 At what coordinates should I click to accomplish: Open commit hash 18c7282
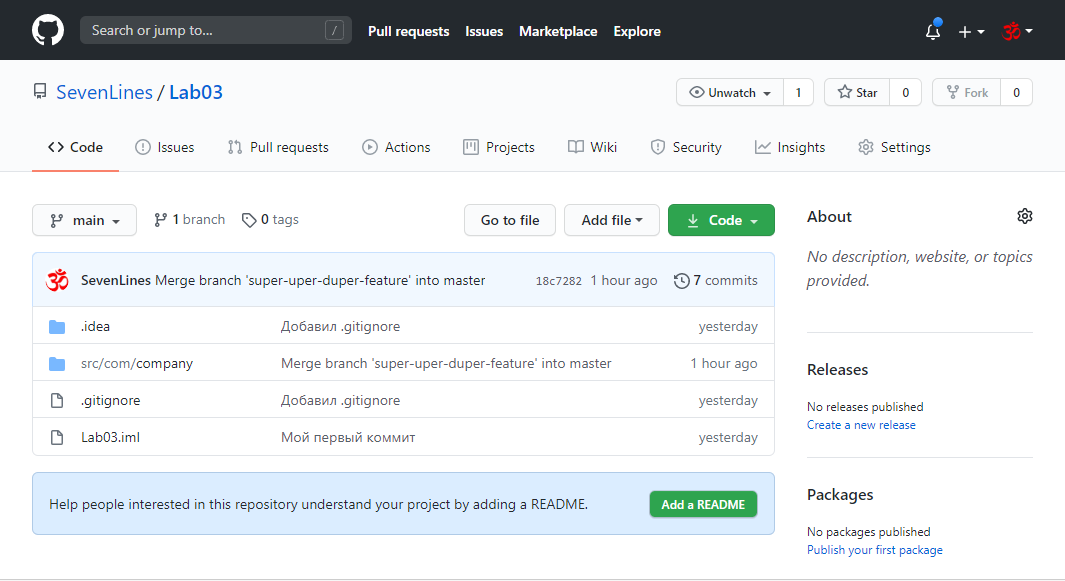[x=558, y=281]
